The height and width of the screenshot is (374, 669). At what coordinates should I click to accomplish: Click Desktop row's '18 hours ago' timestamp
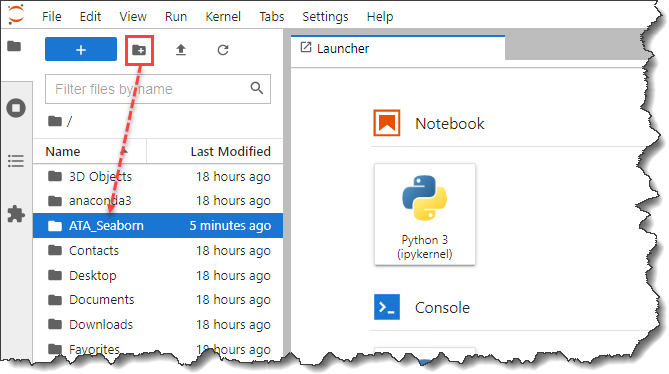(233, 275)
